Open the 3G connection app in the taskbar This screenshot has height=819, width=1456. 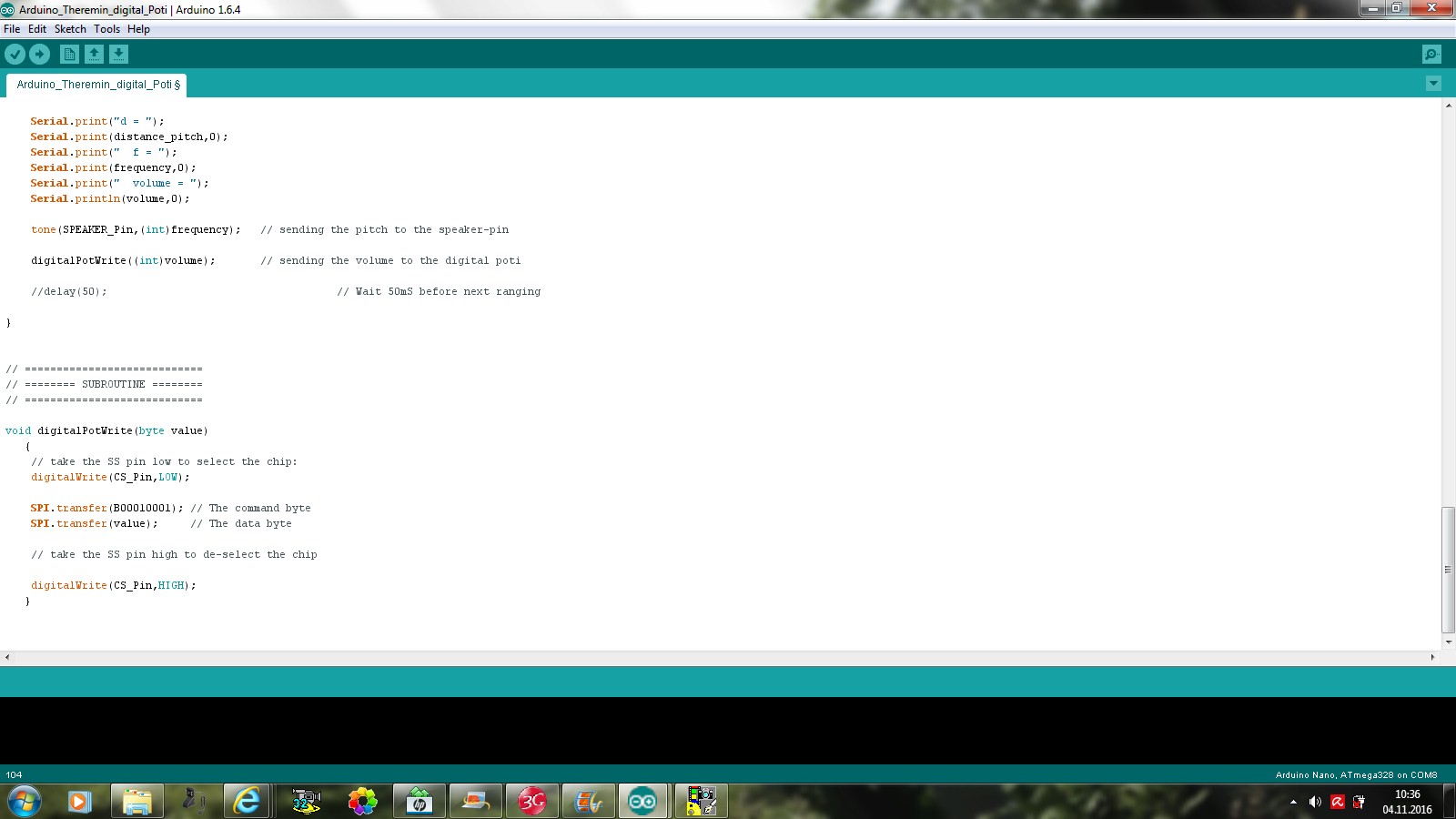pyautogui.click(x=532, y=802)
